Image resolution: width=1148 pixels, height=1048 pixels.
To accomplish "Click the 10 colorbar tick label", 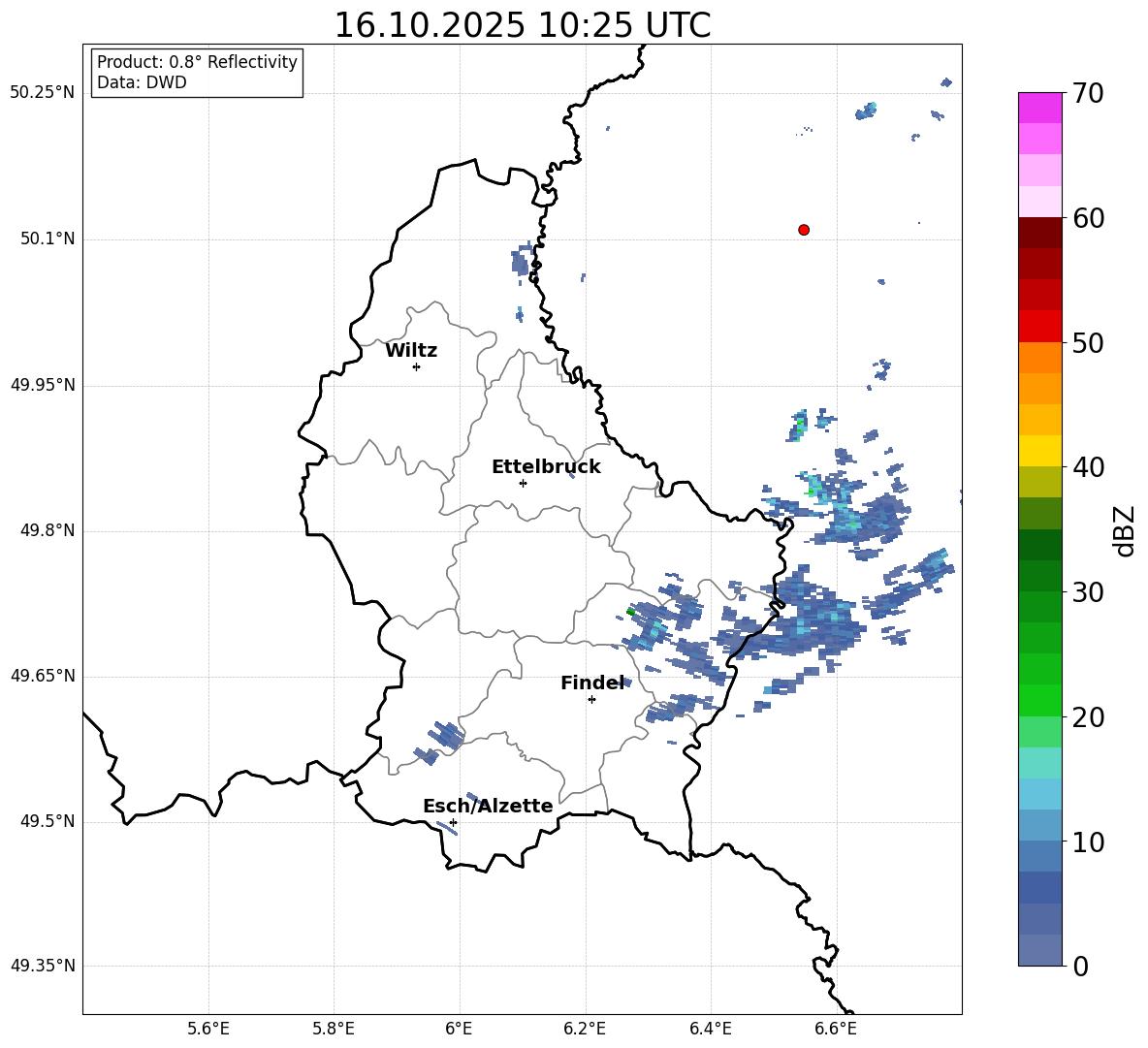I will [x=1088, y=842].
